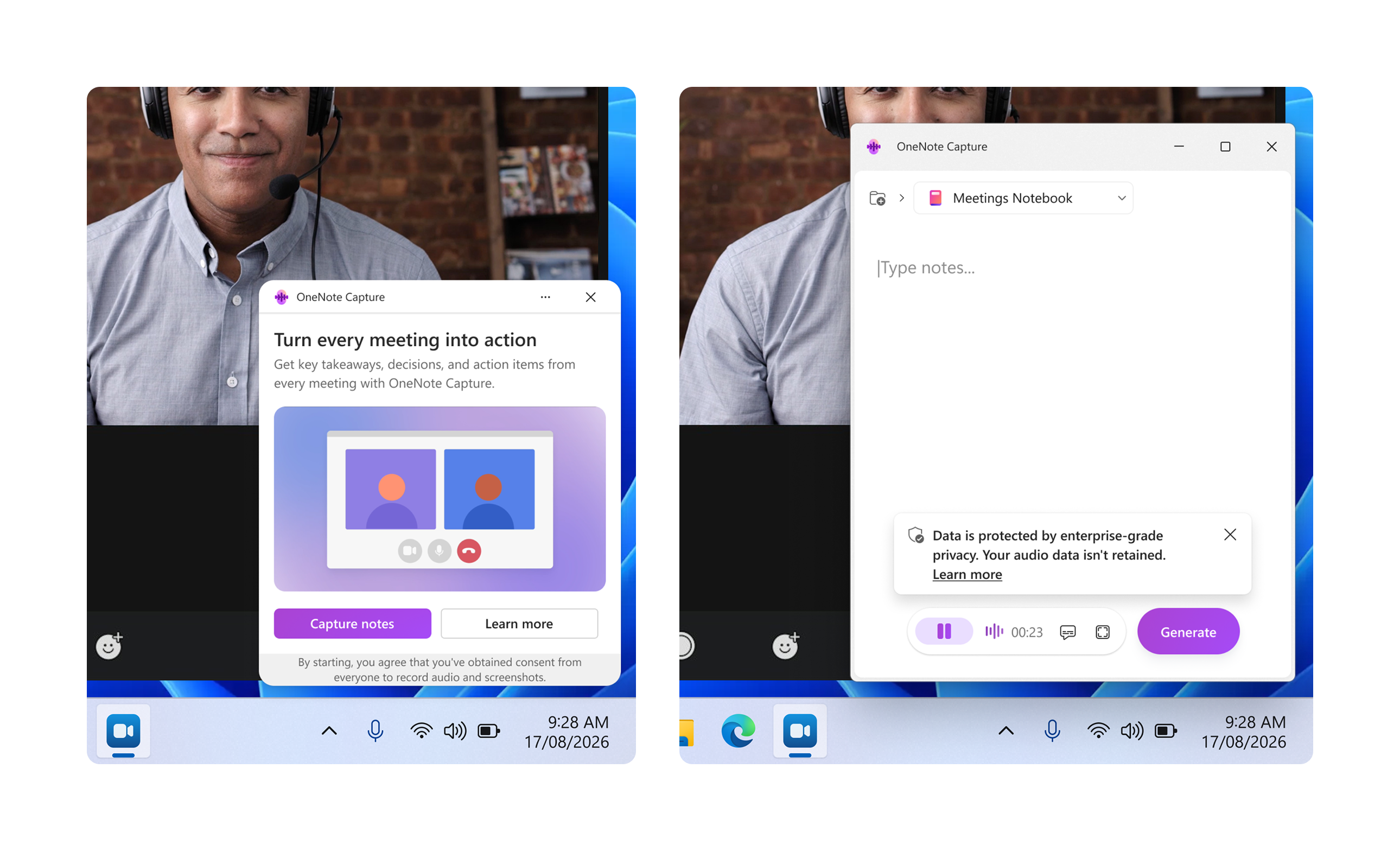Take a screenshot with the capture frame icon
1400x851 pixels.
(x=1102, y=632)
